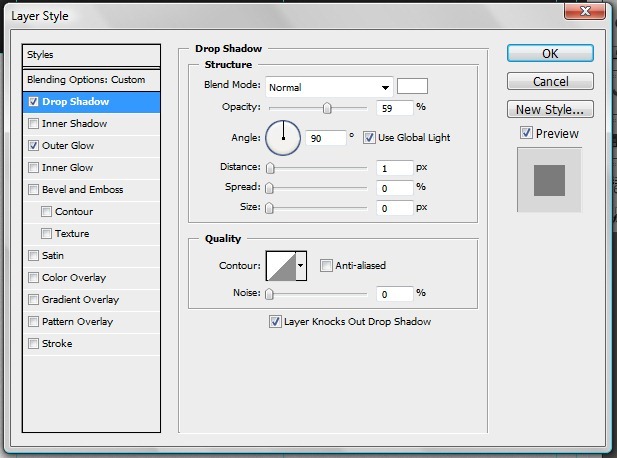Select Blending Options: Custom entry

pyautogui.click(x=92, y=79)
